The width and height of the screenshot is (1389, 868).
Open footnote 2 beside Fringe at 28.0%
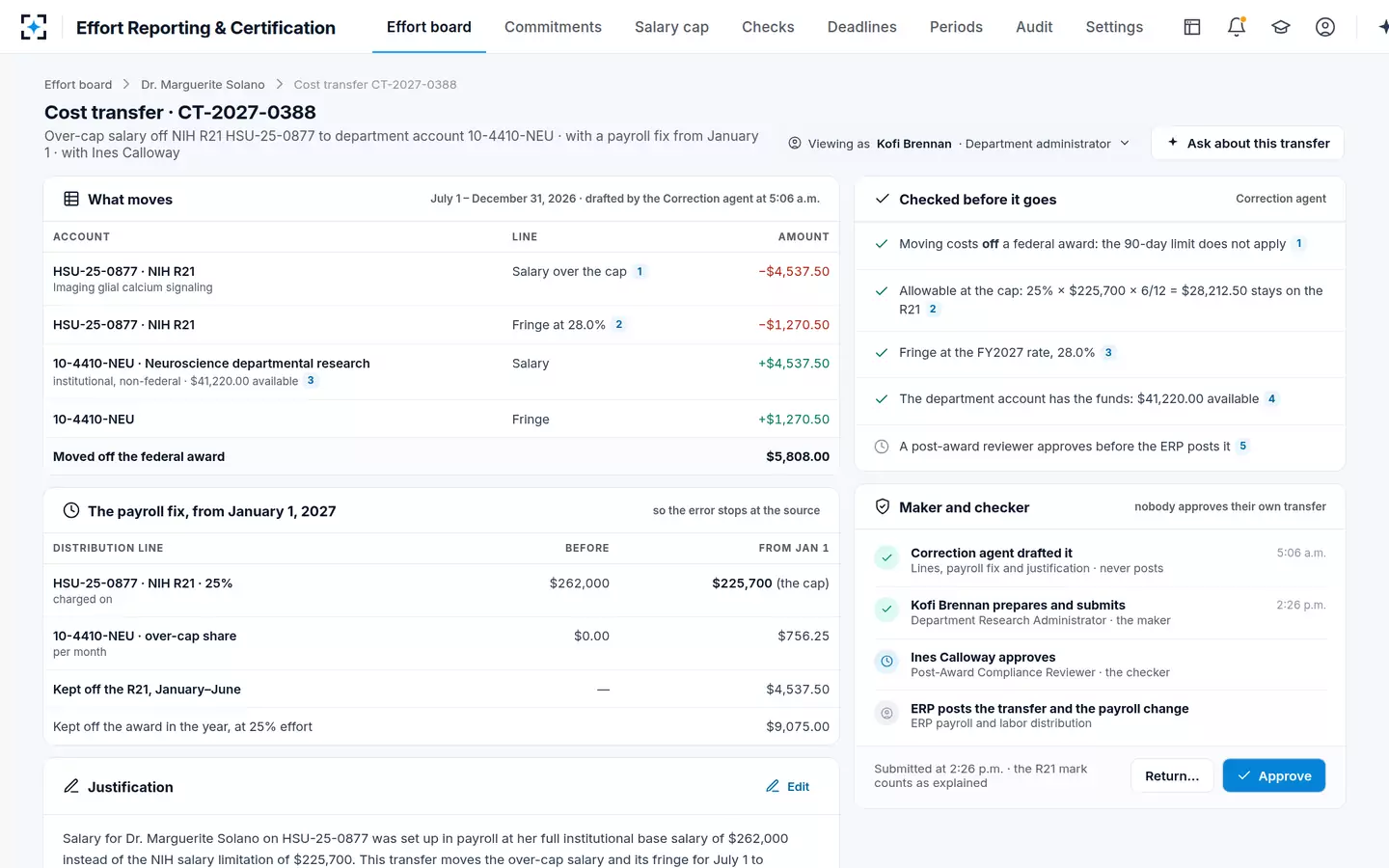click(x=618, y=324)
